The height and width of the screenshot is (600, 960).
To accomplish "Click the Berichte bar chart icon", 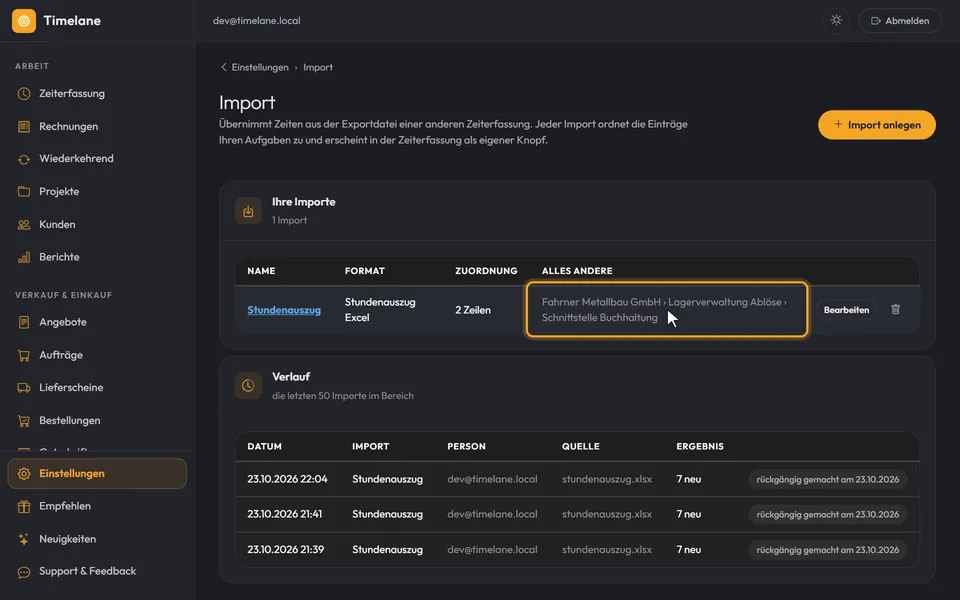I will (24, 257).
